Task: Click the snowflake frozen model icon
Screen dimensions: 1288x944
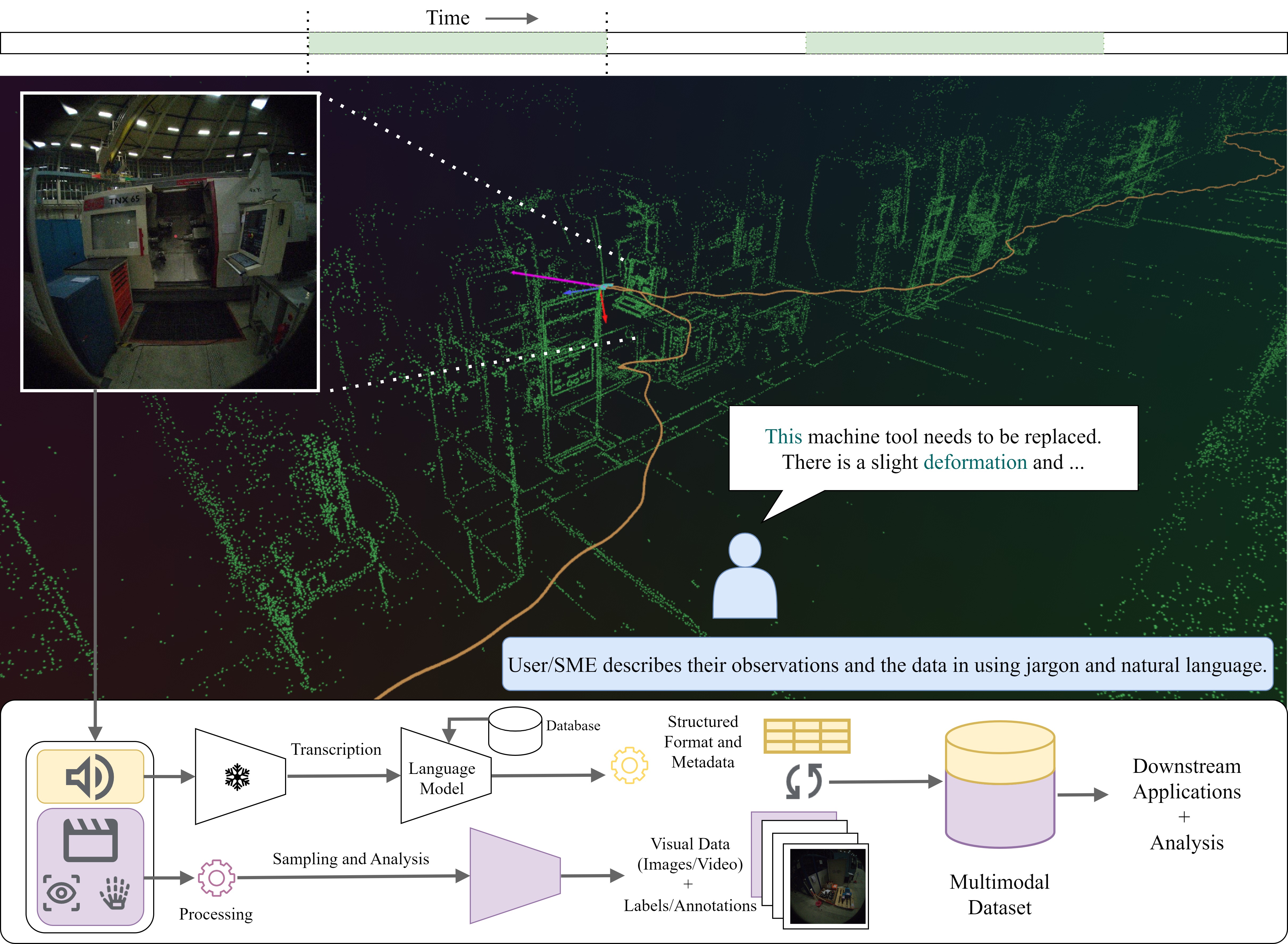Action: 237,777
